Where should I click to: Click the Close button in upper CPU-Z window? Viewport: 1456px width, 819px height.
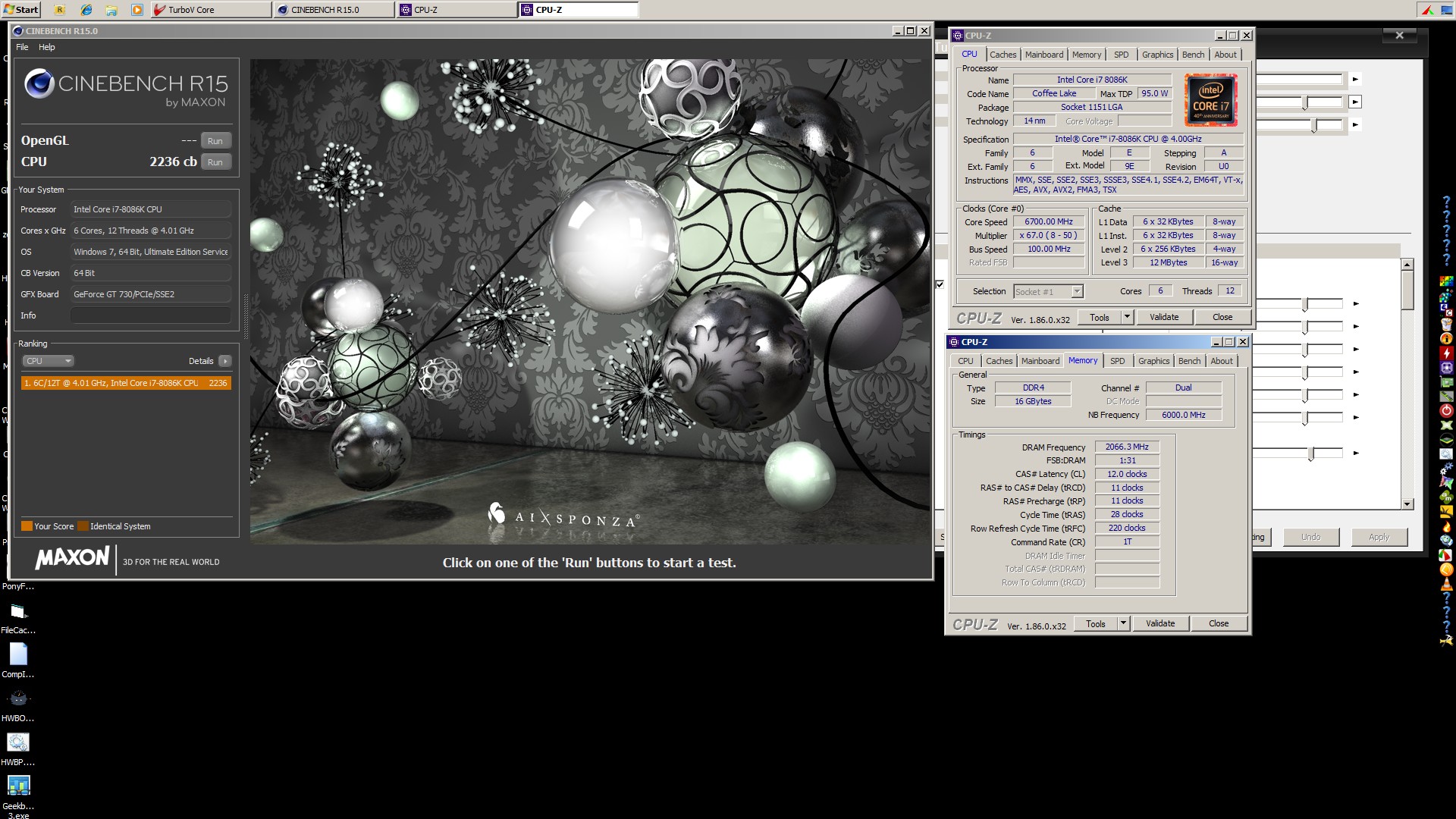click(x=1222, y=317)
